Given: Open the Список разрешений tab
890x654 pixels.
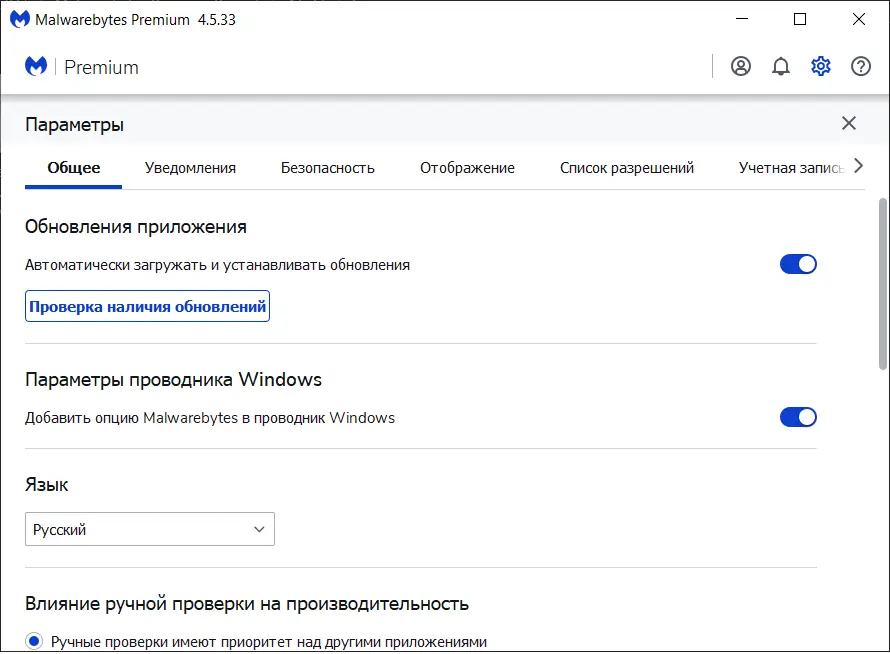Looking at the screenshot, I should click(627, 168).
